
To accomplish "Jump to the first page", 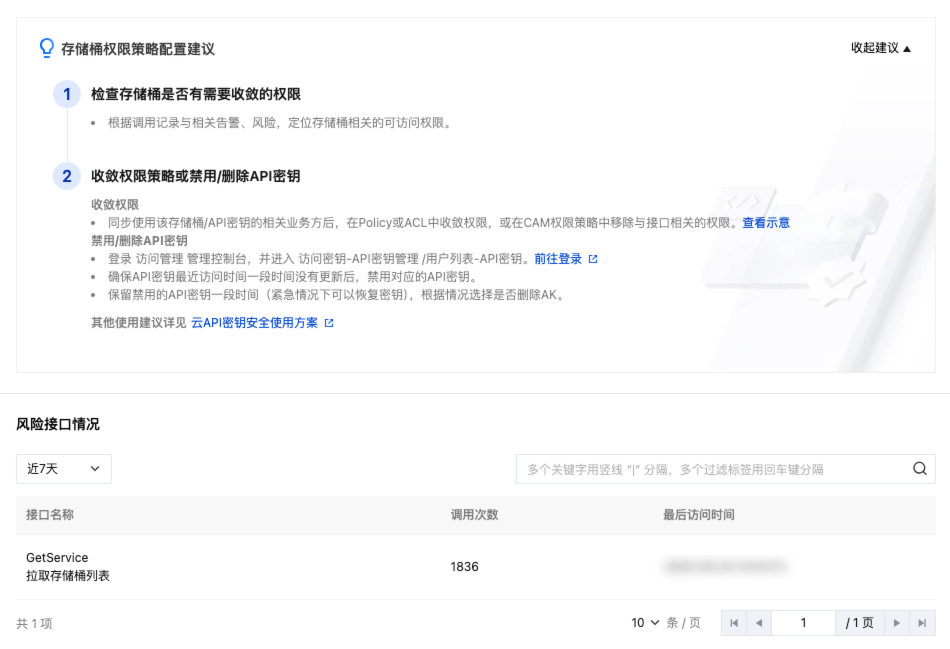I will click(x=735, y=623).
